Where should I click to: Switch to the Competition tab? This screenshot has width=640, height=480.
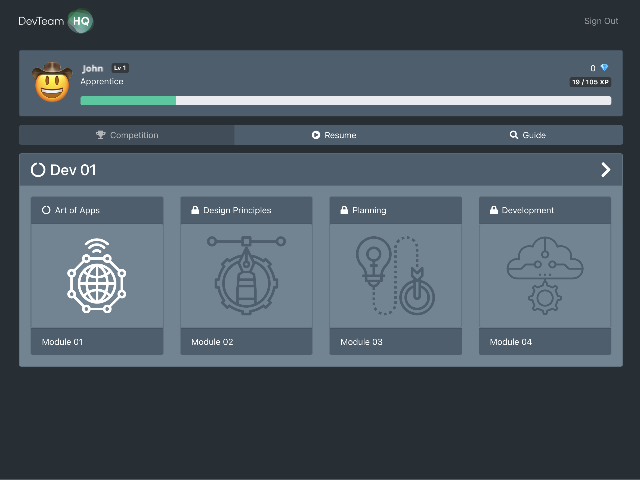tap(127, 135)
